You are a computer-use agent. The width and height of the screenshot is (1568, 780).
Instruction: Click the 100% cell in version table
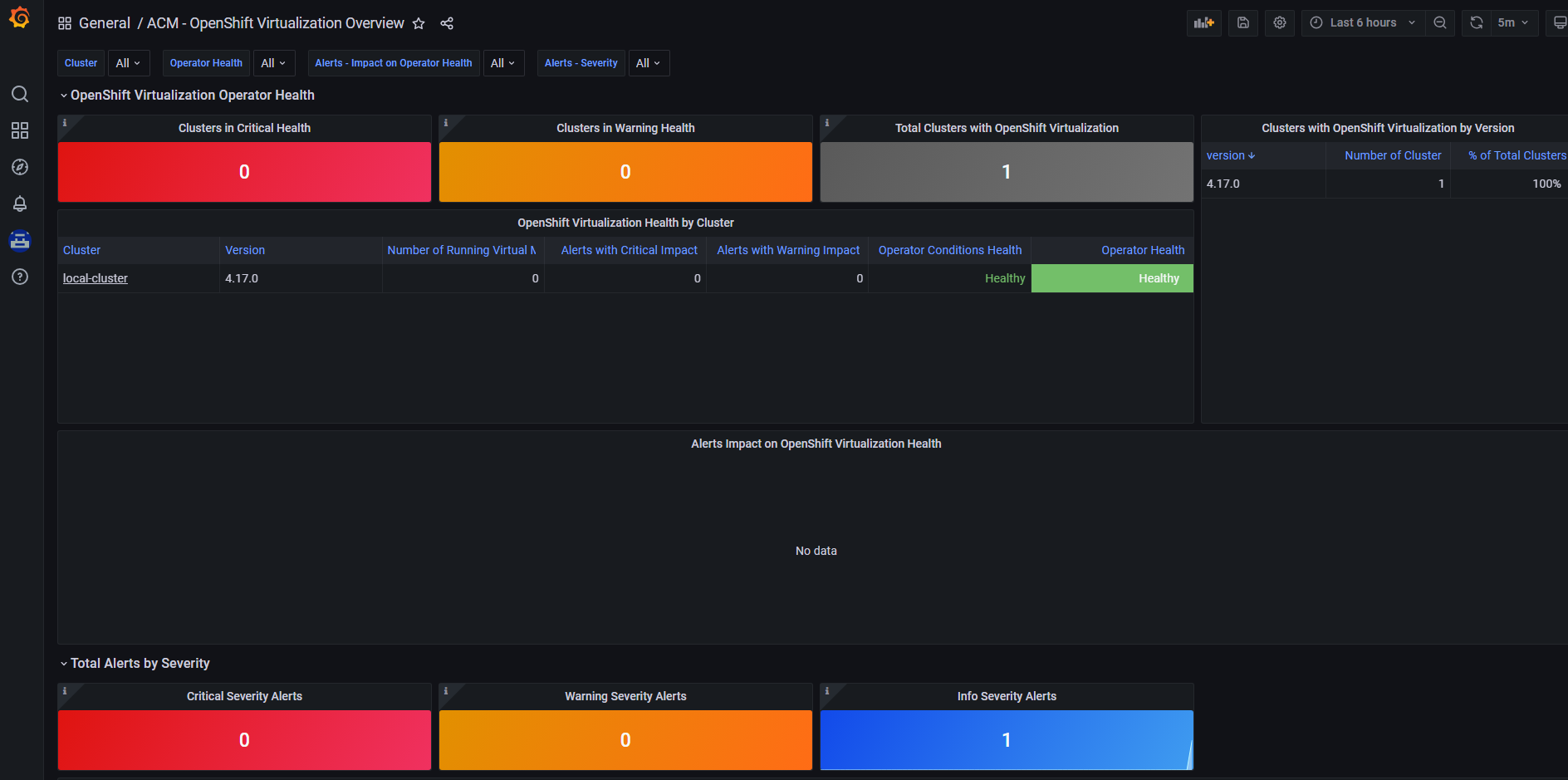tap(1509, 184)
